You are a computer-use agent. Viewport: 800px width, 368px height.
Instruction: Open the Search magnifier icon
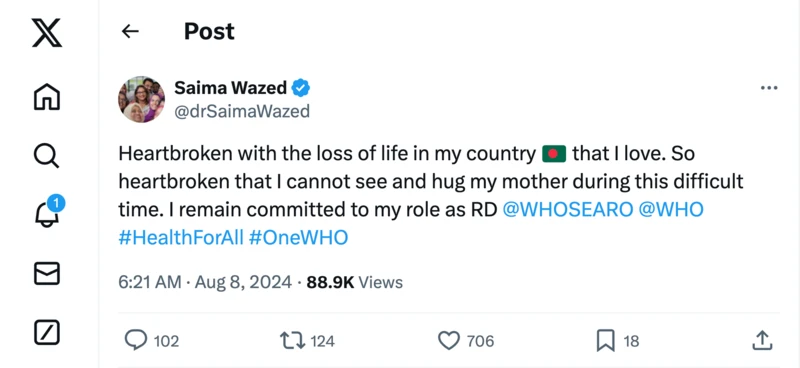click(47, 155)
